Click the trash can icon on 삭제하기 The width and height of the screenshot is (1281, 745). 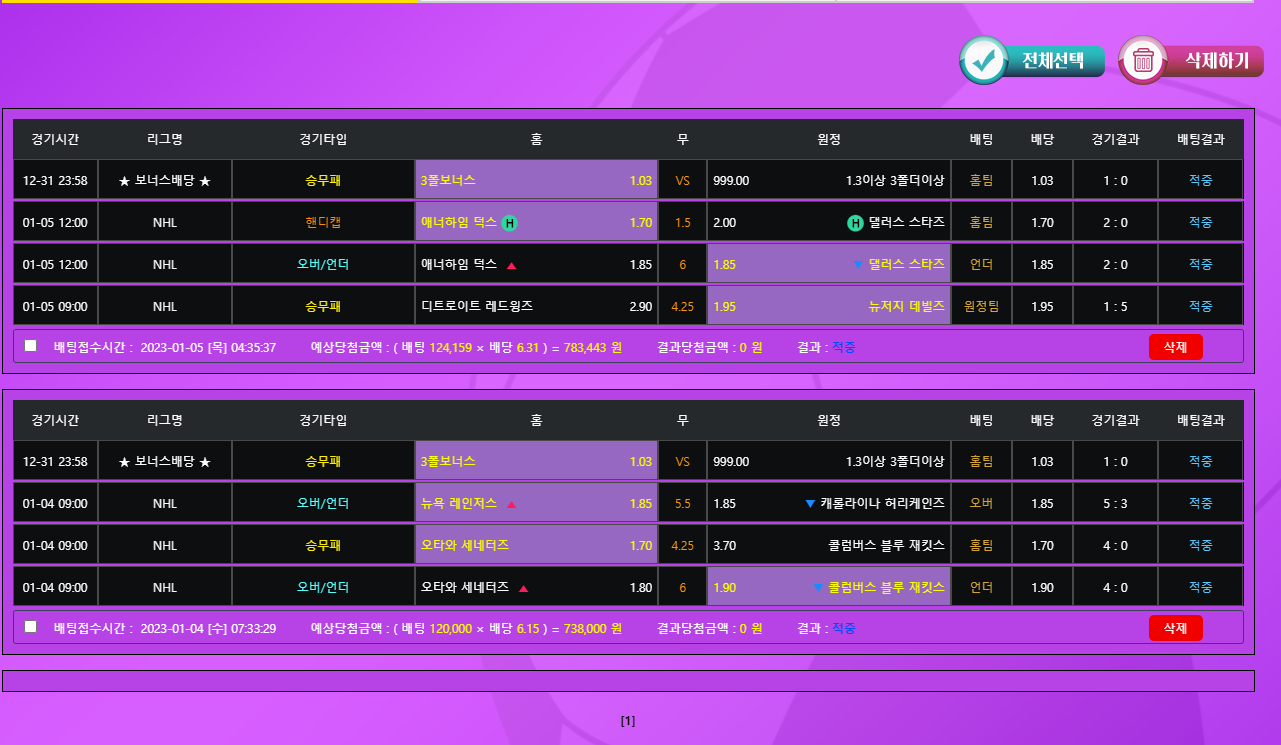point(1145,61)
